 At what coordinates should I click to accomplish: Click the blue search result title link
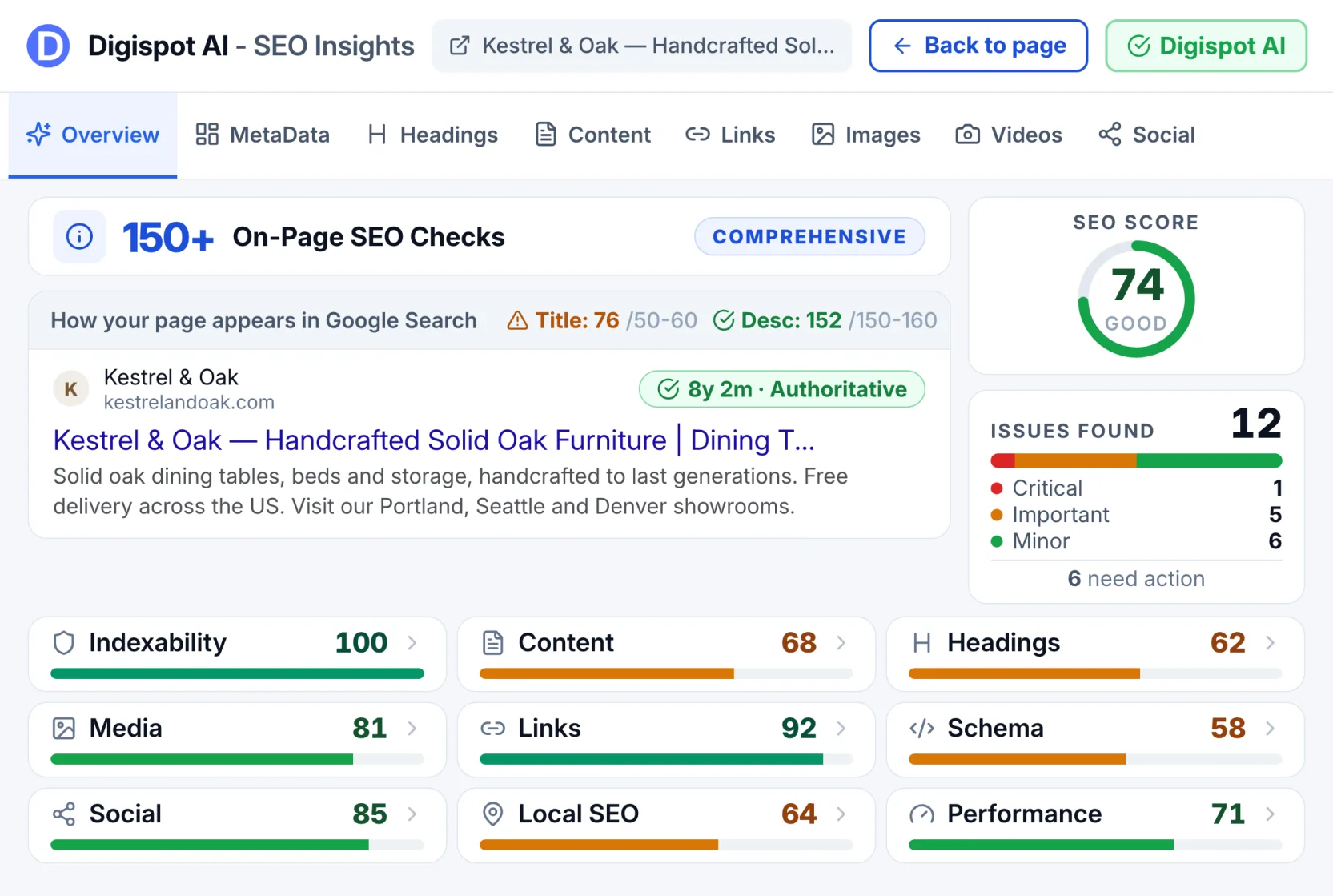pos(434,440)
